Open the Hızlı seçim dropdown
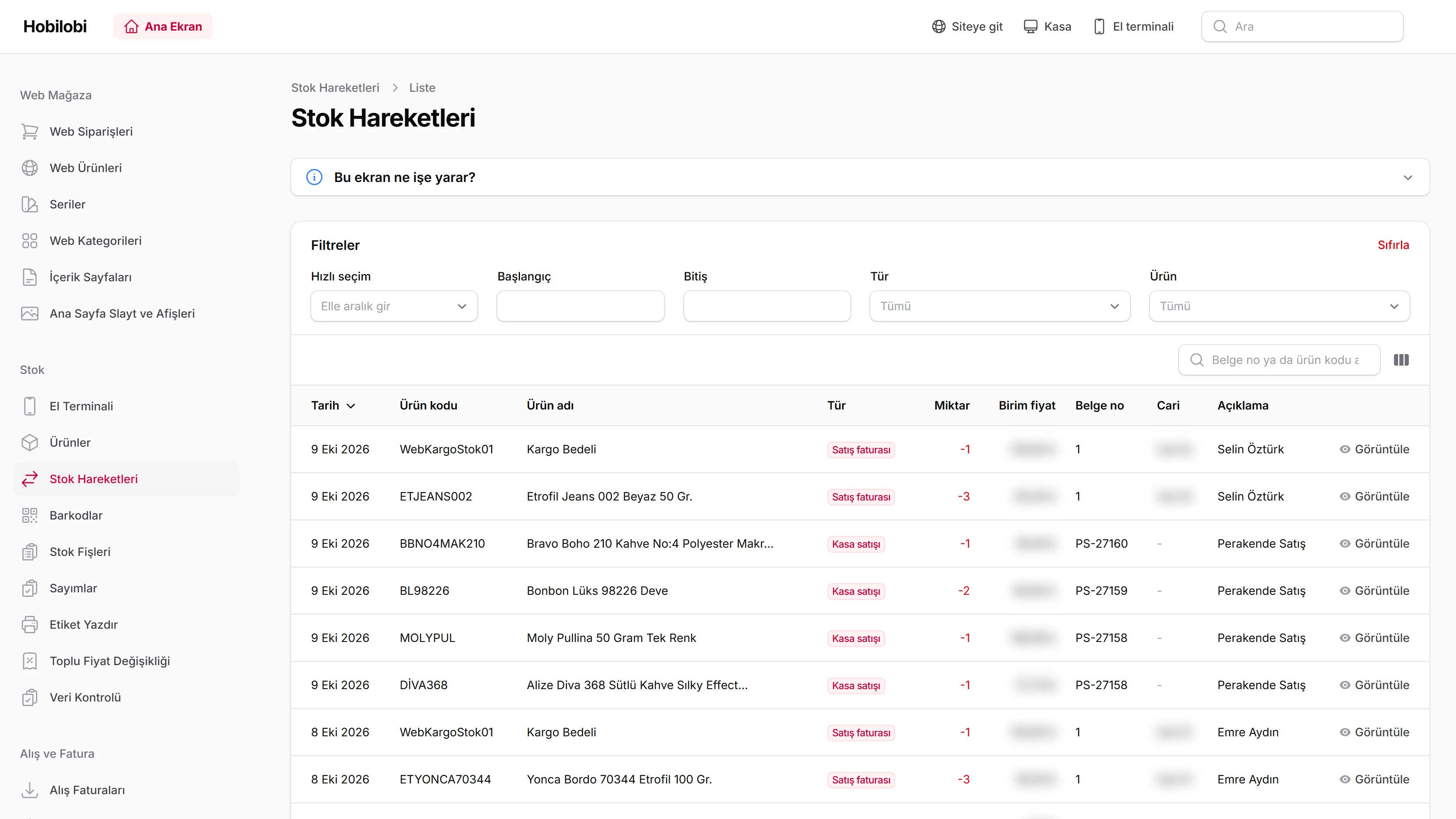The width and height of the screenshot is (1456, 819). (x=394, y=307)
